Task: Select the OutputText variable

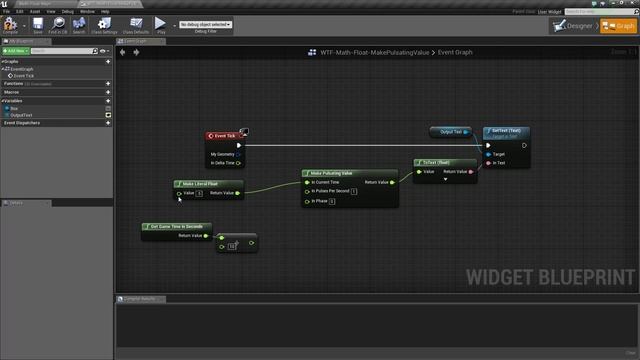Action: click(x=21, y=116)
